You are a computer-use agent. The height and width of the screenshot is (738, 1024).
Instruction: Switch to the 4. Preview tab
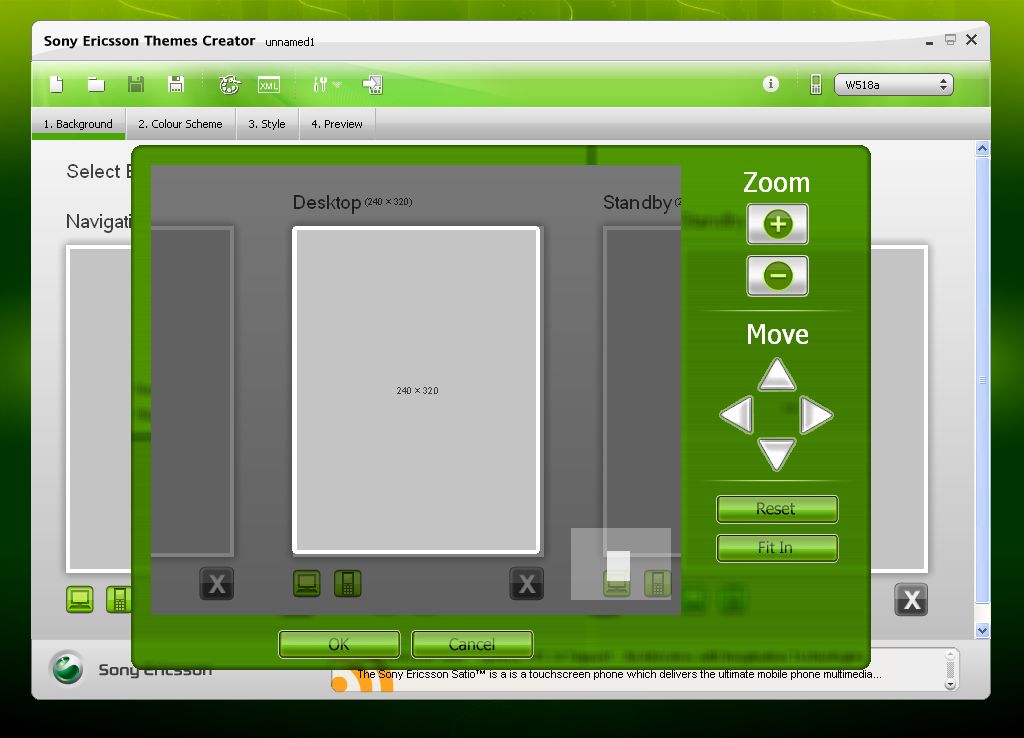(x=337, y=124)
